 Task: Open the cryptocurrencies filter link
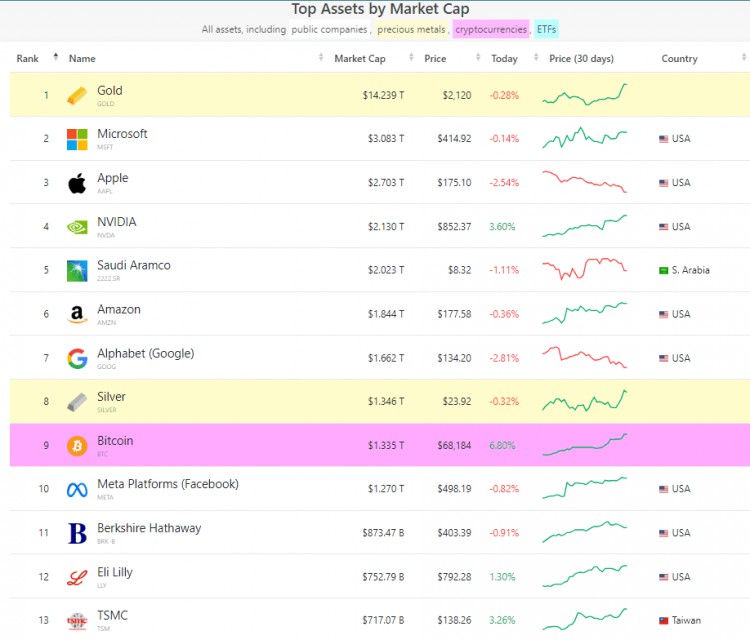[x=491, y=30]
